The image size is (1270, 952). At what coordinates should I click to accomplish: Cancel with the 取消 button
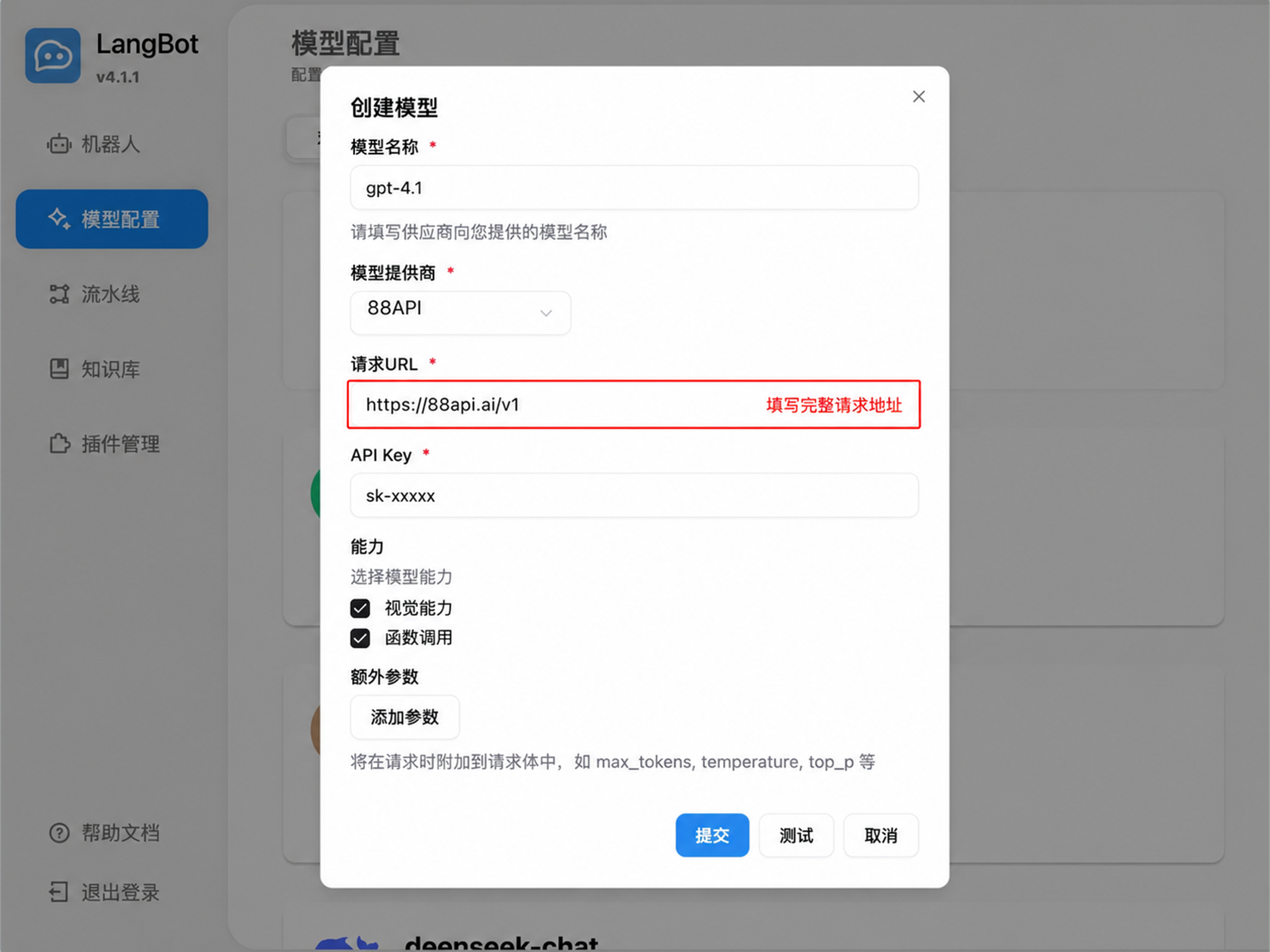(881, 835)
